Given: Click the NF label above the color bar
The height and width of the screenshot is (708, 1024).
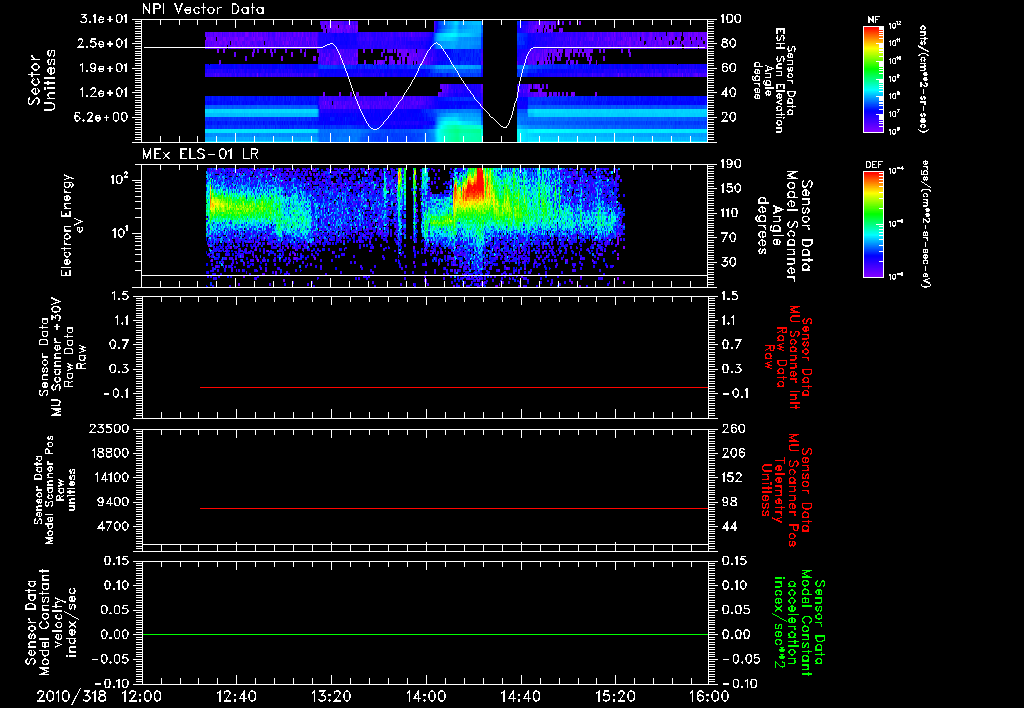Looking at the screenshot, I should tap(873, 20).
